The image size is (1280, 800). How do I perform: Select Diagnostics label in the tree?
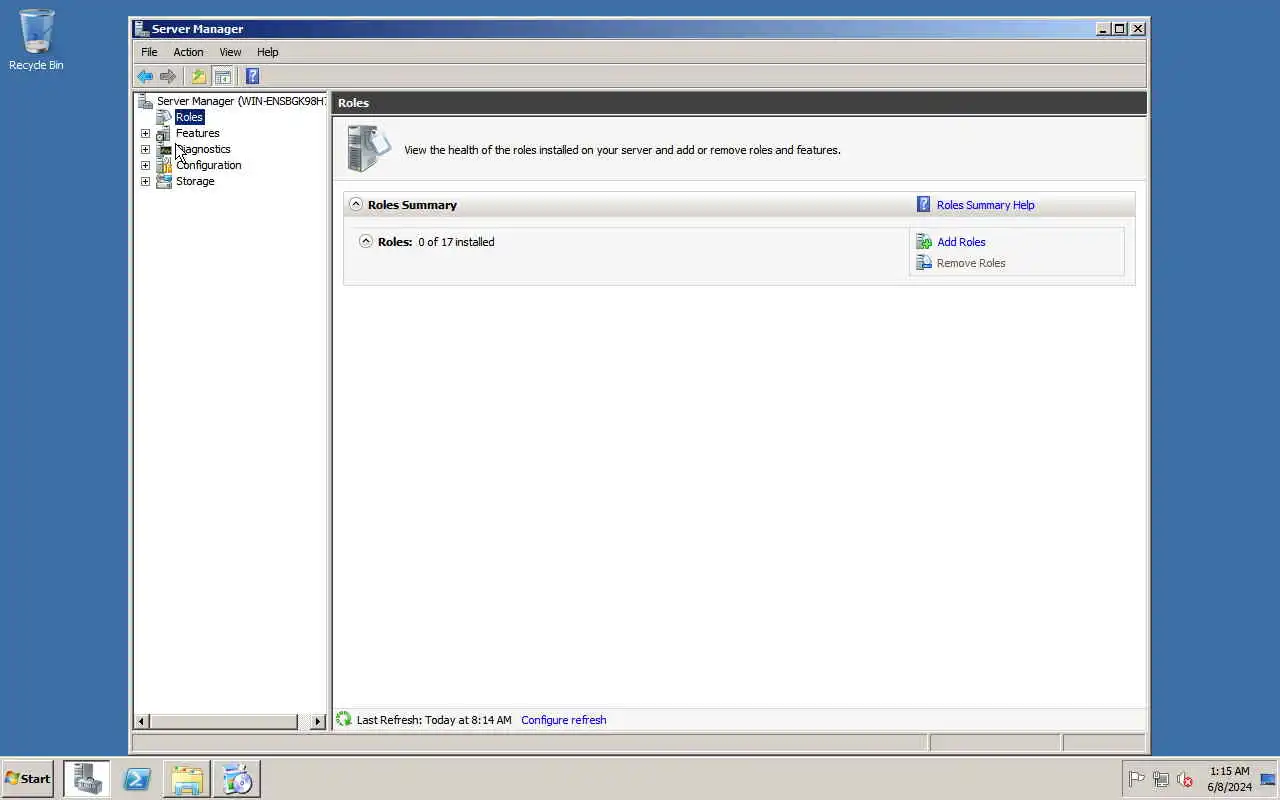point(203,149)
